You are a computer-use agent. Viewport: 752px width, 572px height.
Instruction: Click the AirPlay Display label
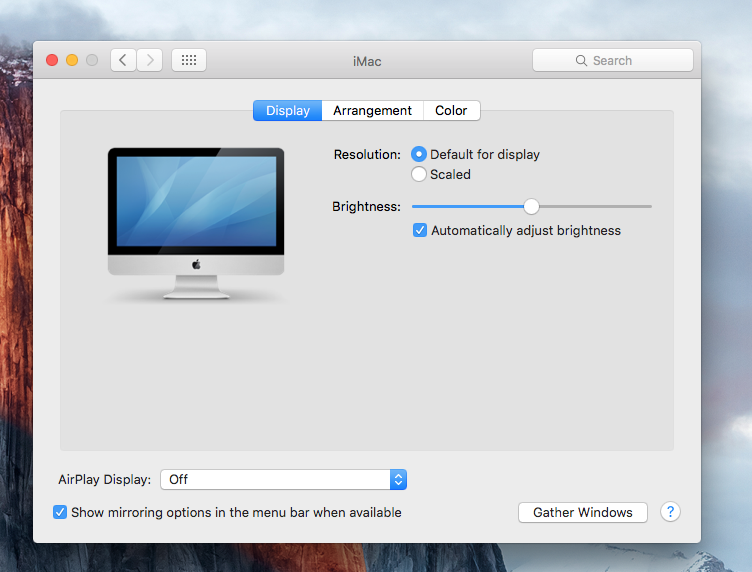coord(105,479)
